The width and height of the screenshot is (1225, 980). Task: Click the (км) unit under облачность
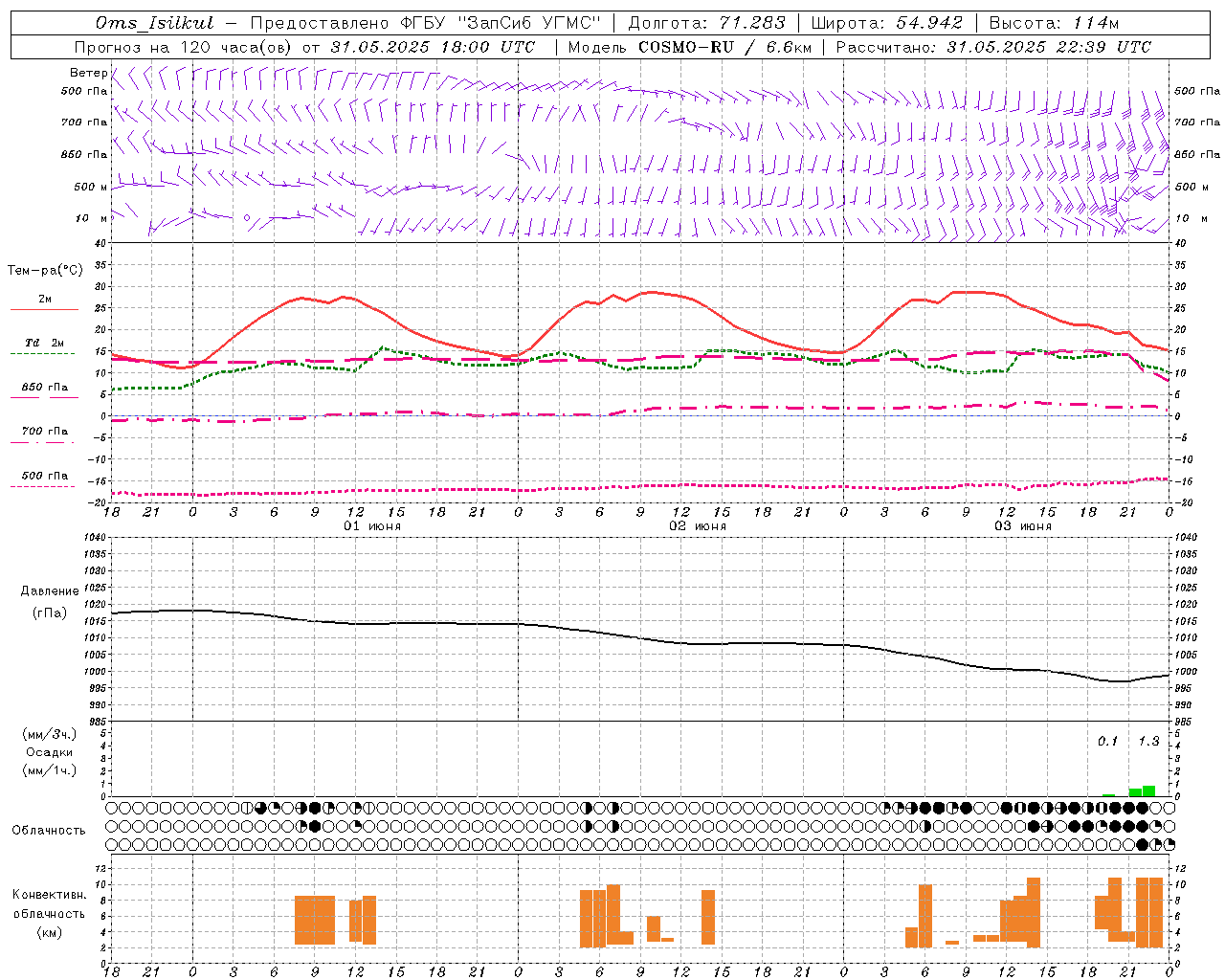[x=49, y=932]
